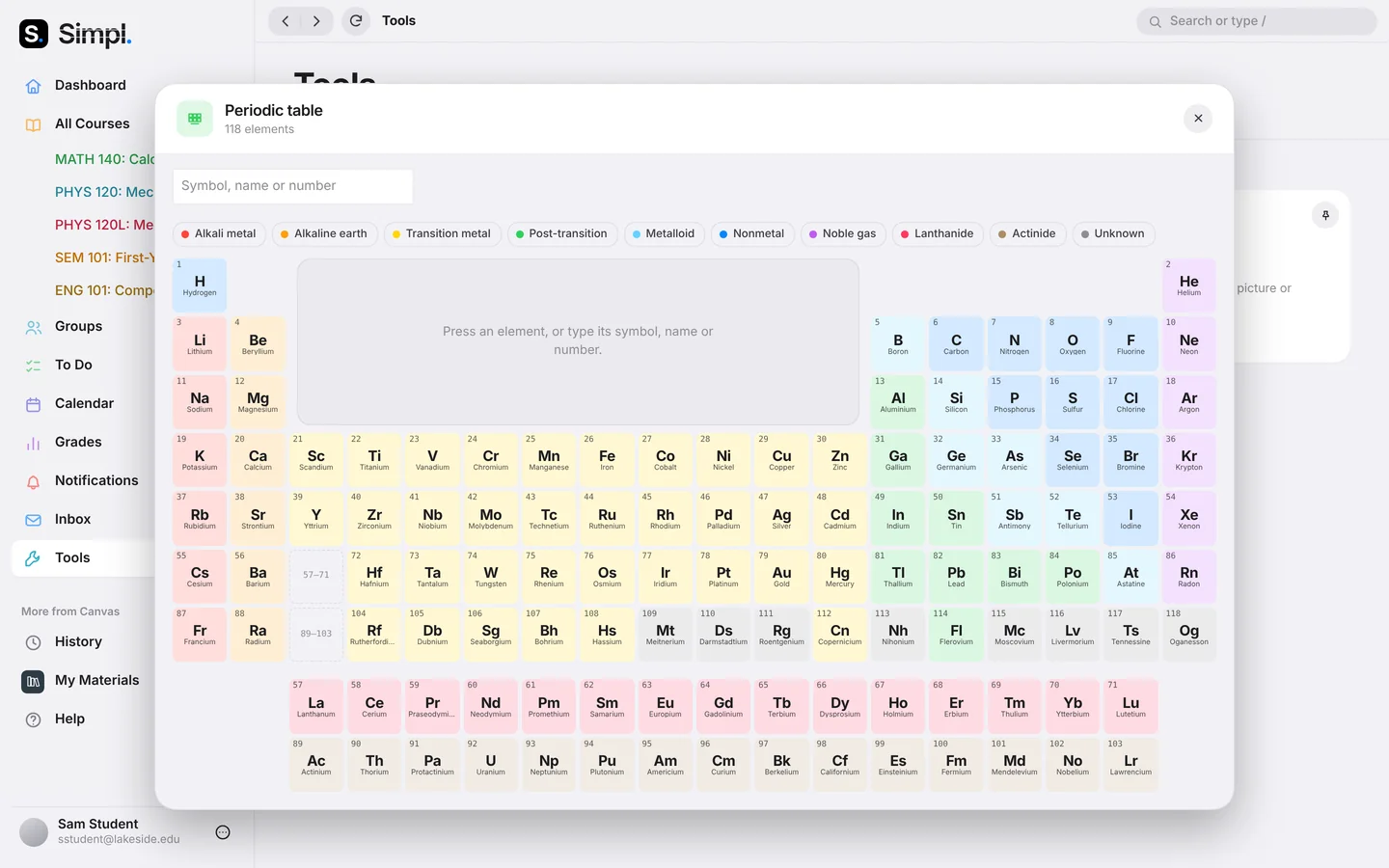This screenshot has width=1389, height=868.
Task: Select the Helium element tile
Action: pyautogui.click(x=1188, y=285)
